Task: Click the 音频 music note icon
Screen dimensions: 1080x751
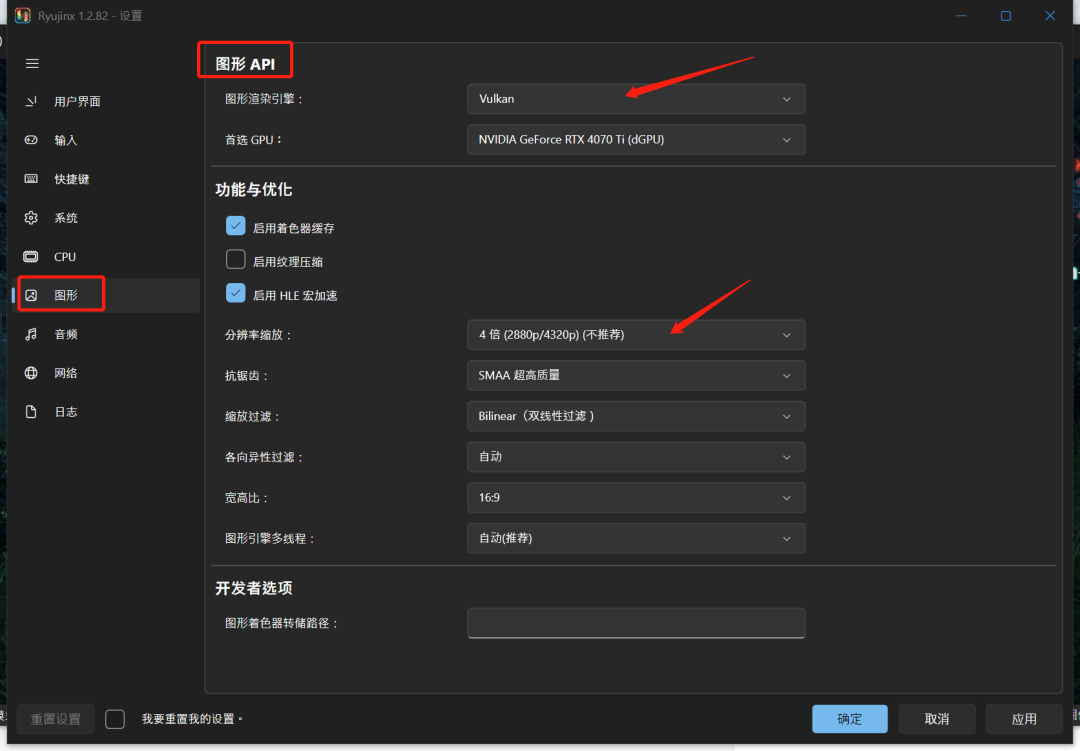Action: point(32,334)
